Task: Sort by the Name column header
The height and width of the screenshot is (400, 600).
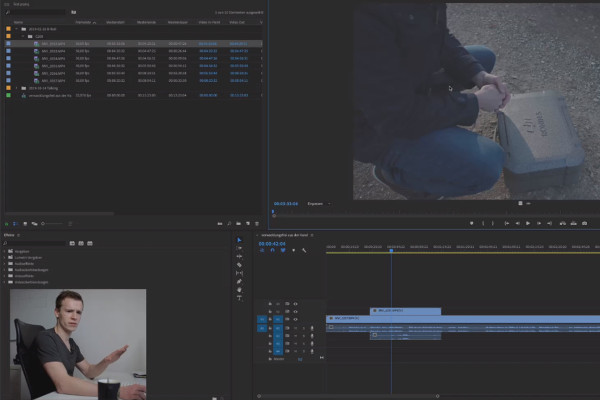Action: click(18, 22)
